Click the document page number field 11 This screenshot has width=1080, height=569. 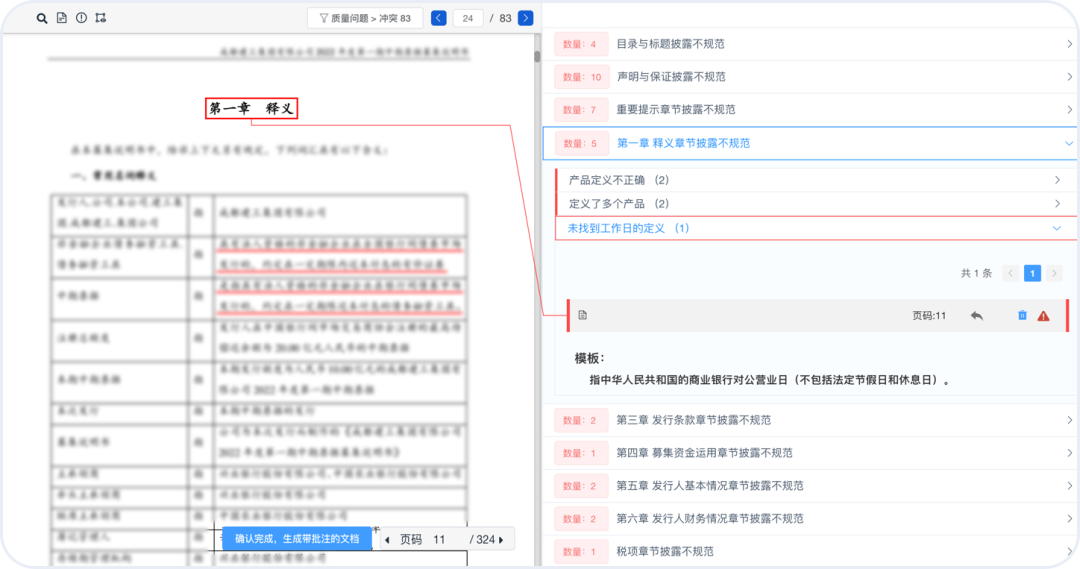pos(439,540)
